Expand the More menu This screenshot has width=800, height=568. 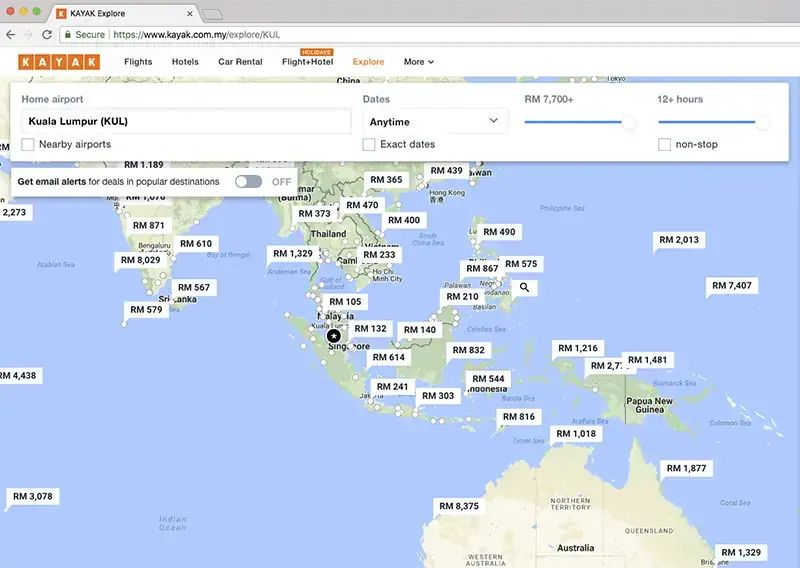point(419,62)
